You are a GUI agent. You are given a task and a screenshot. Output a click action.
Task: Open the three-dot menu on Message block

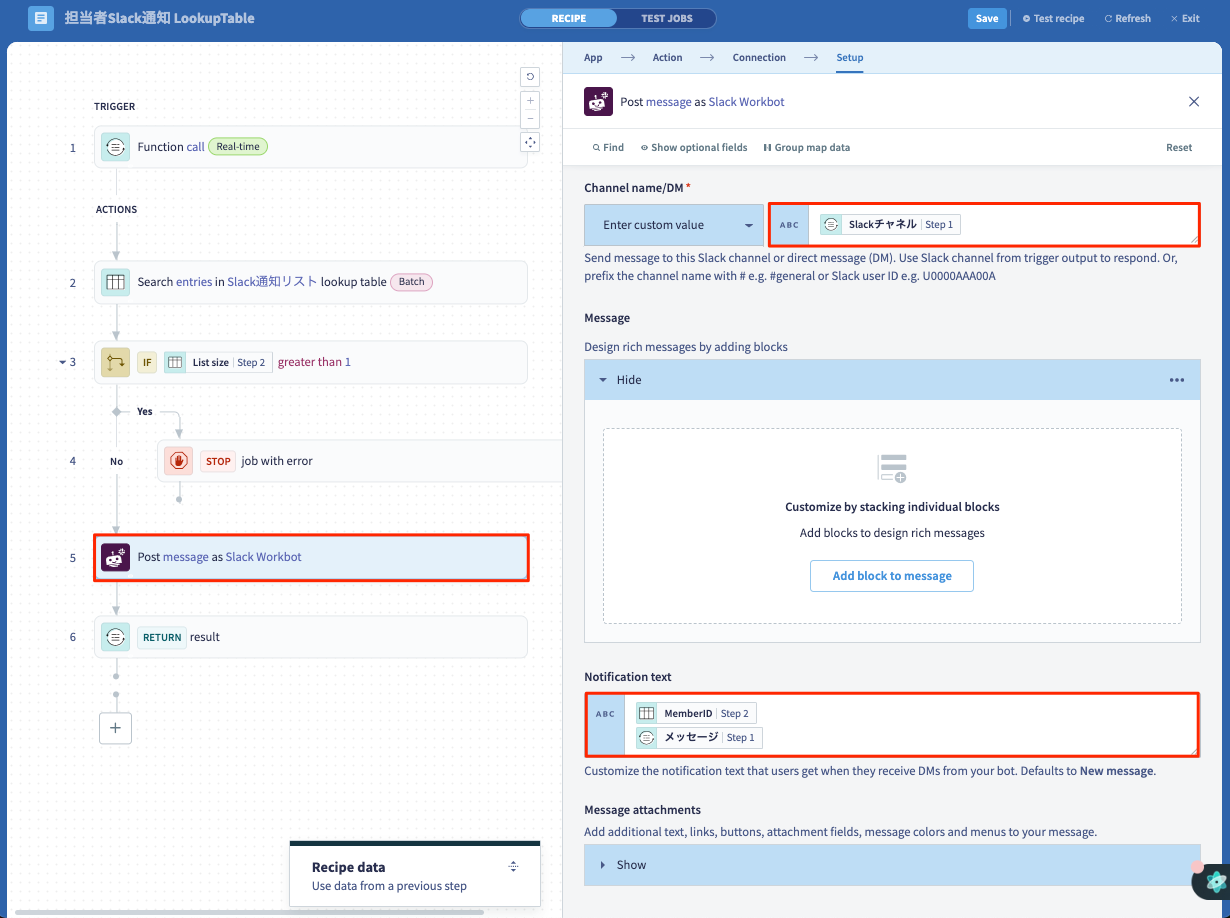1177,380
